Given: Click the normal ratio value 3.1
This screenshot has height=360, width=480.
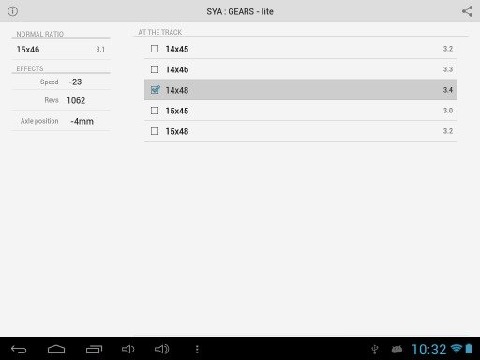Looking at the screenshot, I should pos(101,49).
